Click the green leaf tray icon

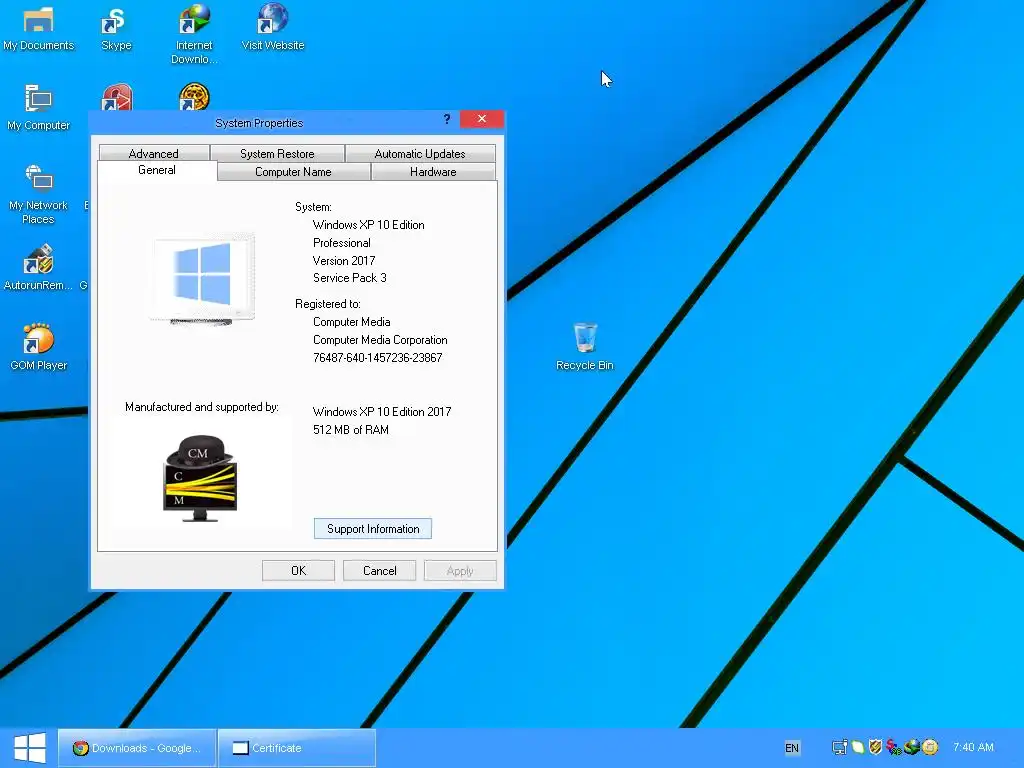[857, 747]
